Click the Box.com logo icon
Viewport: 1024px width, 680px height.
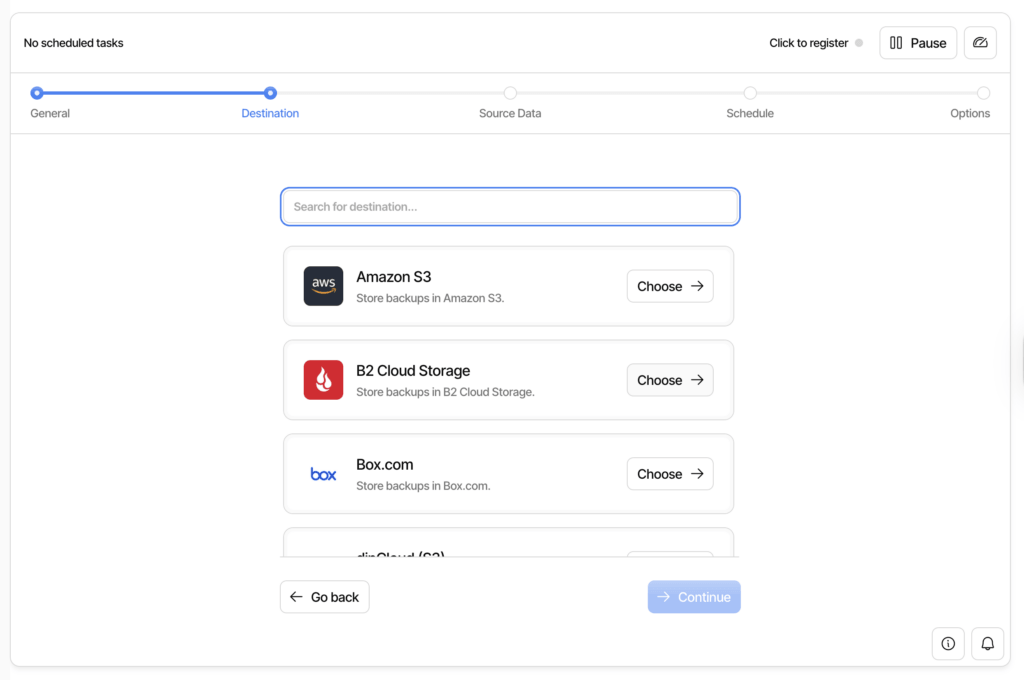(x=323, y=474)
